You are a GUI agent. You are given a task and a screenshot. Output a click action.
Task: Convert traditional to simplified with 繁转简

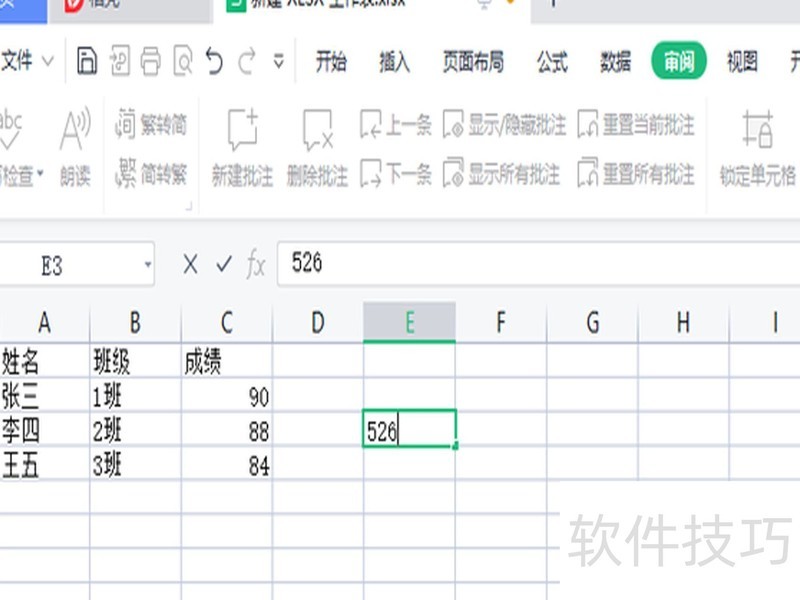tap(151, 124)
